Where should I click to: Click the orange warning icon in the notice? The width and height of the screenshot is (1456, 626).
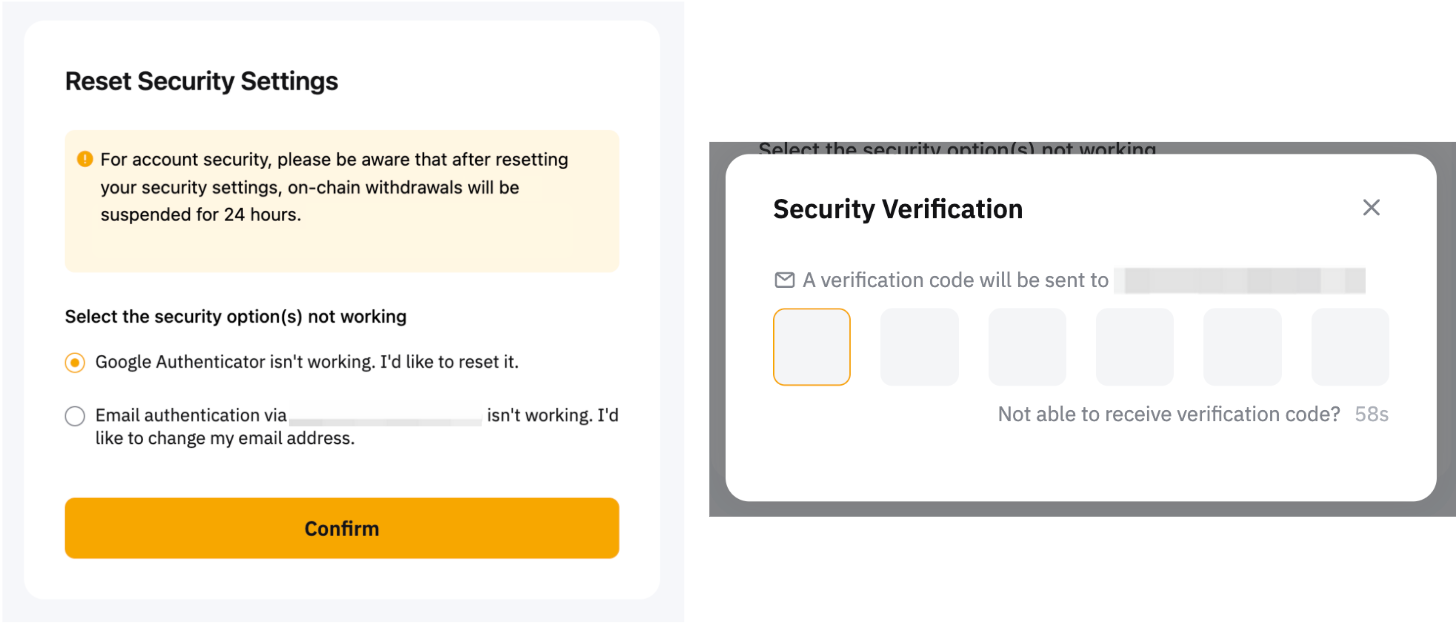(85, 159)
